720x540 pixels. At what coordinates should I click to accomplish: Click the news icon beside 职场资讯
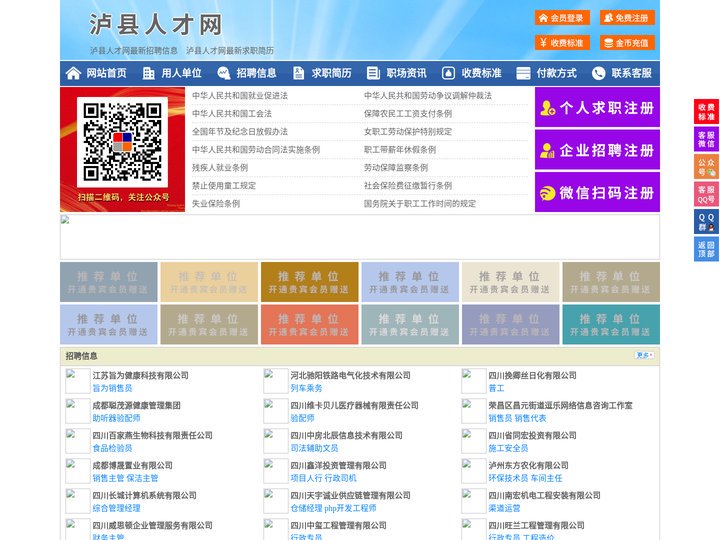point(373,73)
